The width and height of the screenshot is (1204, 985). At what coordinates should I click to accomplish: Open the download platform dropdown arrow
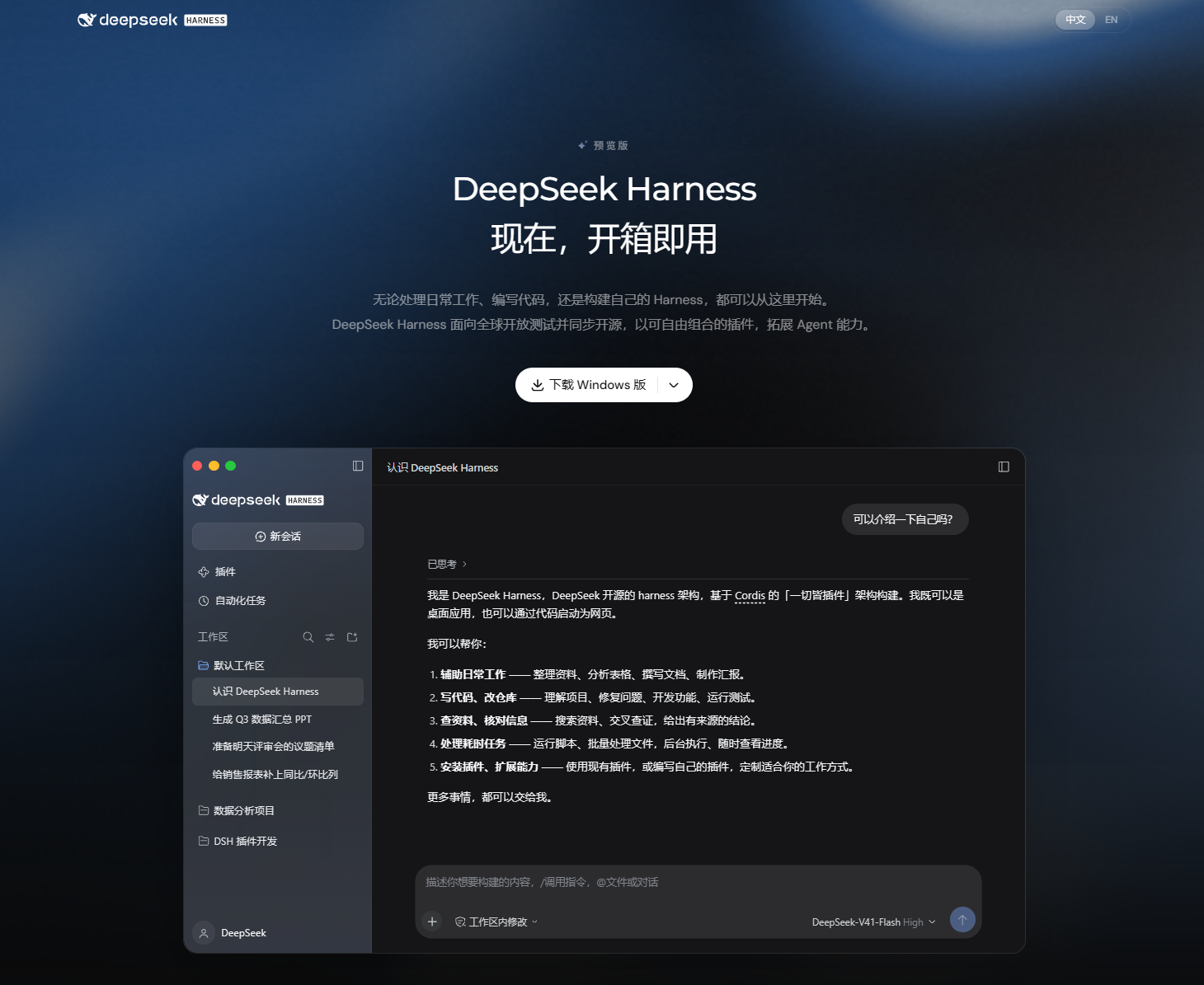[x=674, y=385]
